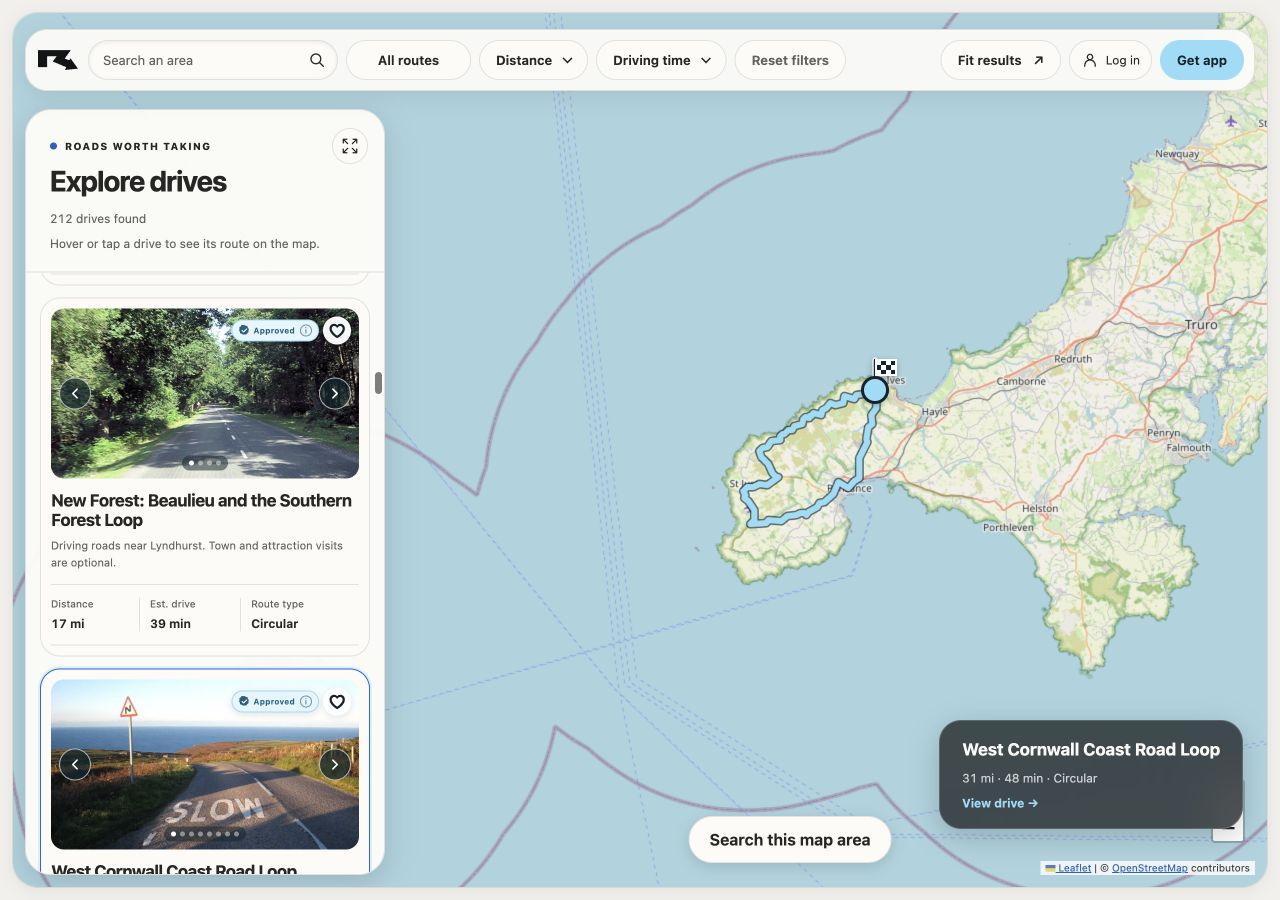Open the Driving time filter dropdown

pos(661,60)
